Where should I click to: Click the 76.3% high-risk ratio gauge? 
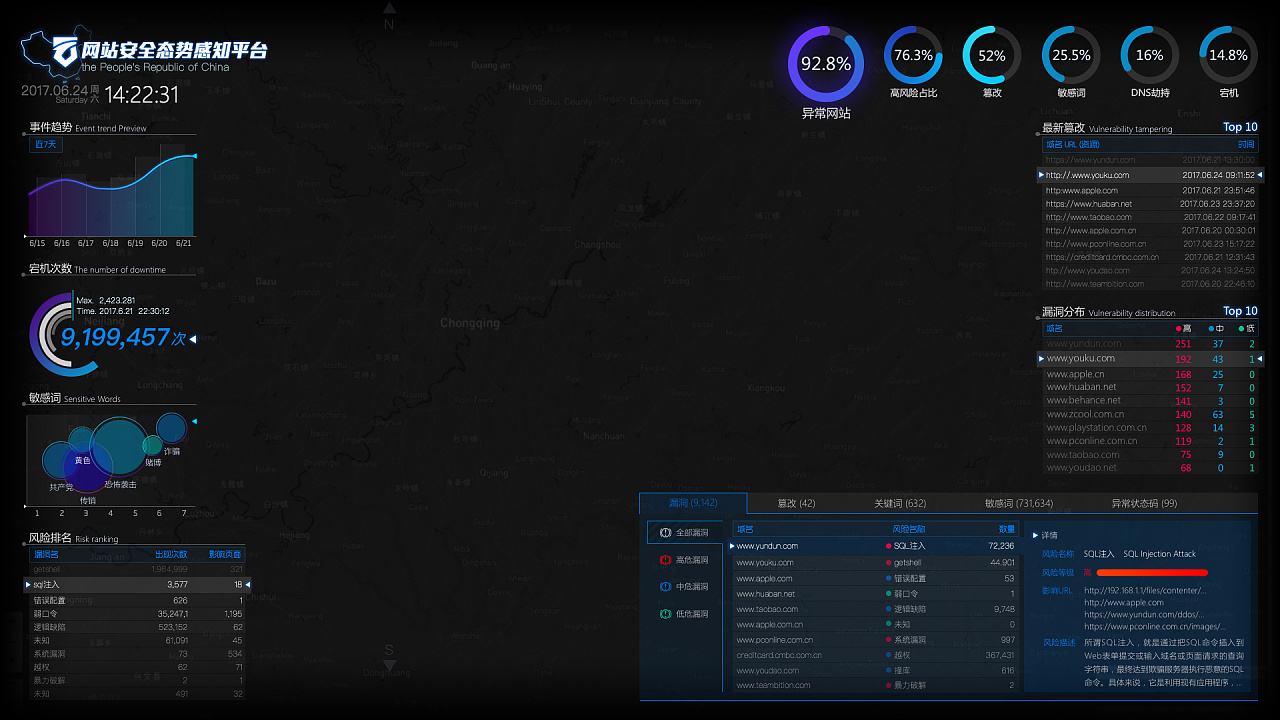coord(913,55)
